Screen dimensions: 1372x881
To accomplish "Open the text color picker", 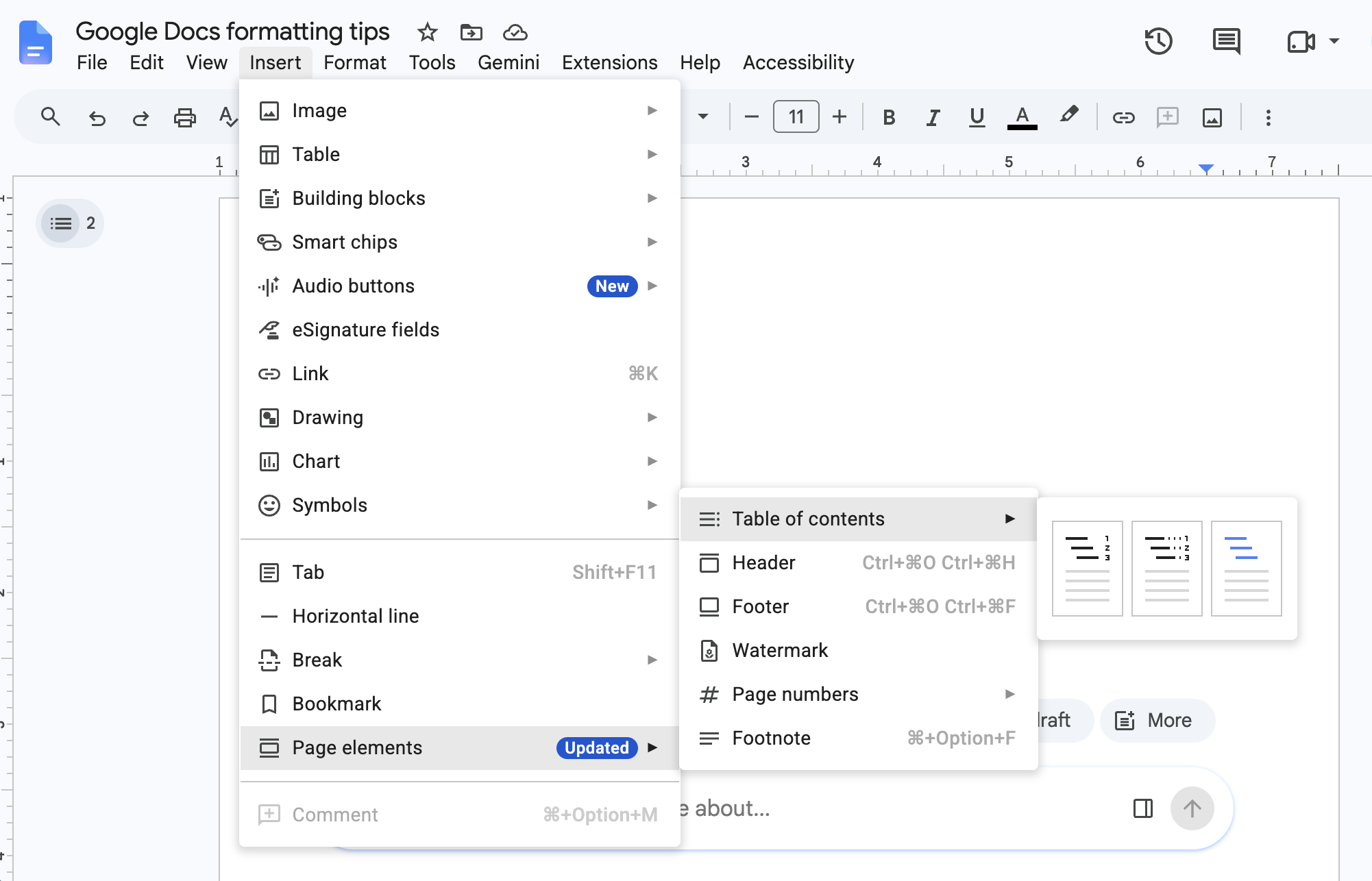I will tap(1022, 117).
